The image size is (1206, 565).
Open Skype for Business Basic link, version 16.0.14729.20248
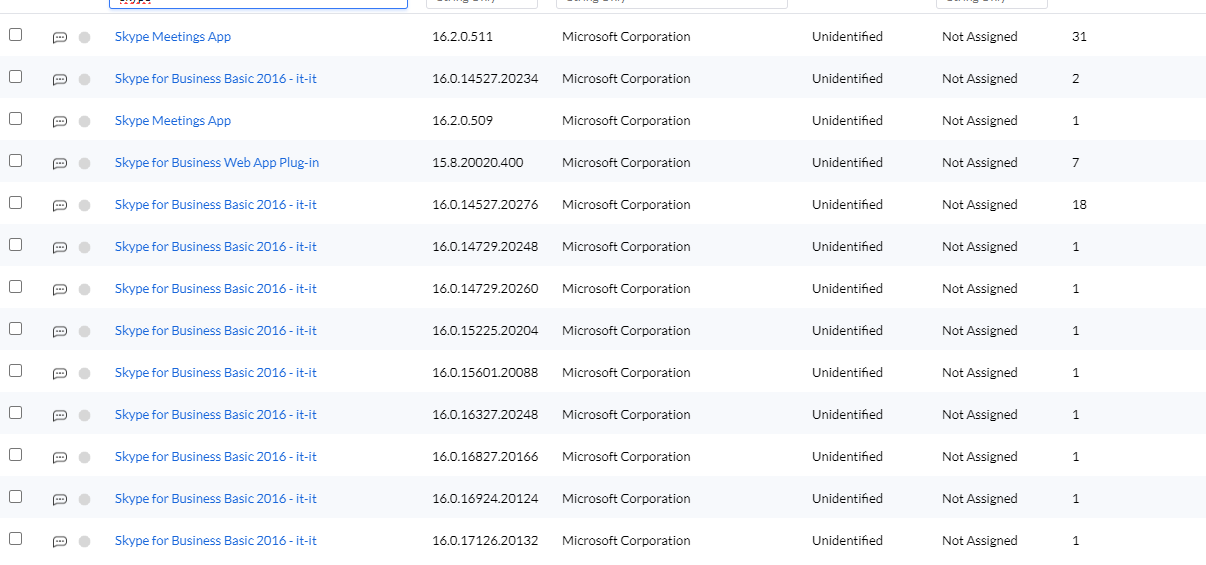(216, 247)
